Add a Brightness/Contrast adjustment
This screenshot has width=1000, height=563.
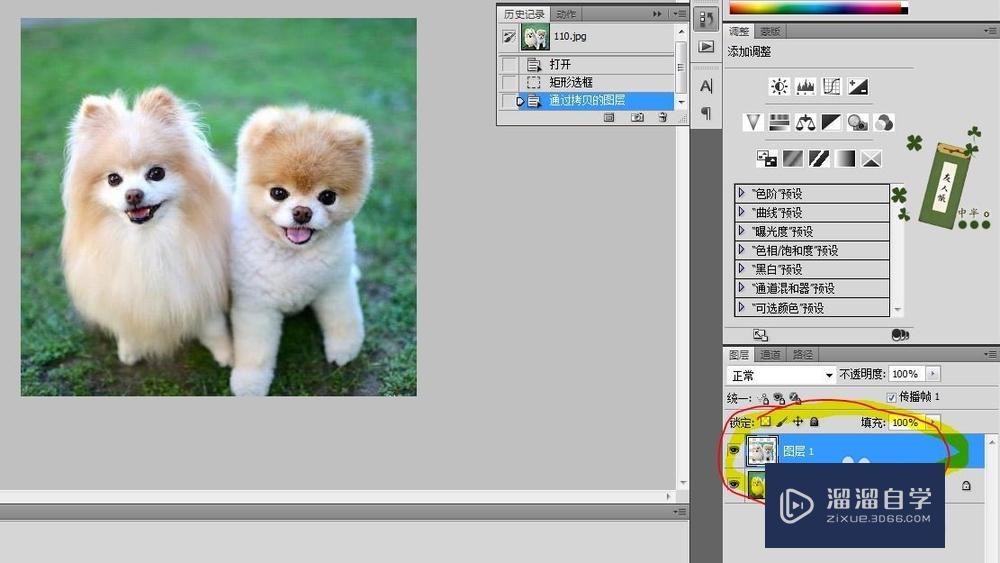(779, 86)
